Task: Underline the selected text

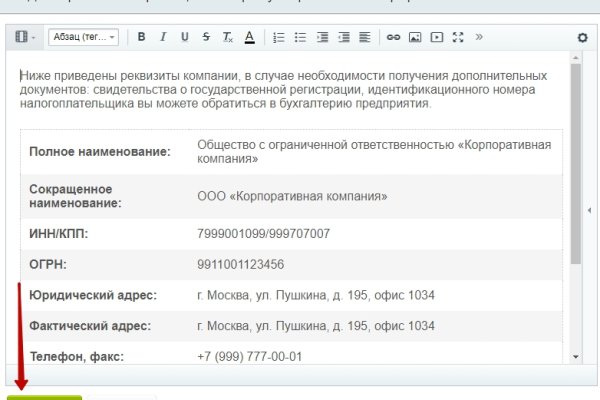Action: pos(184,37)
